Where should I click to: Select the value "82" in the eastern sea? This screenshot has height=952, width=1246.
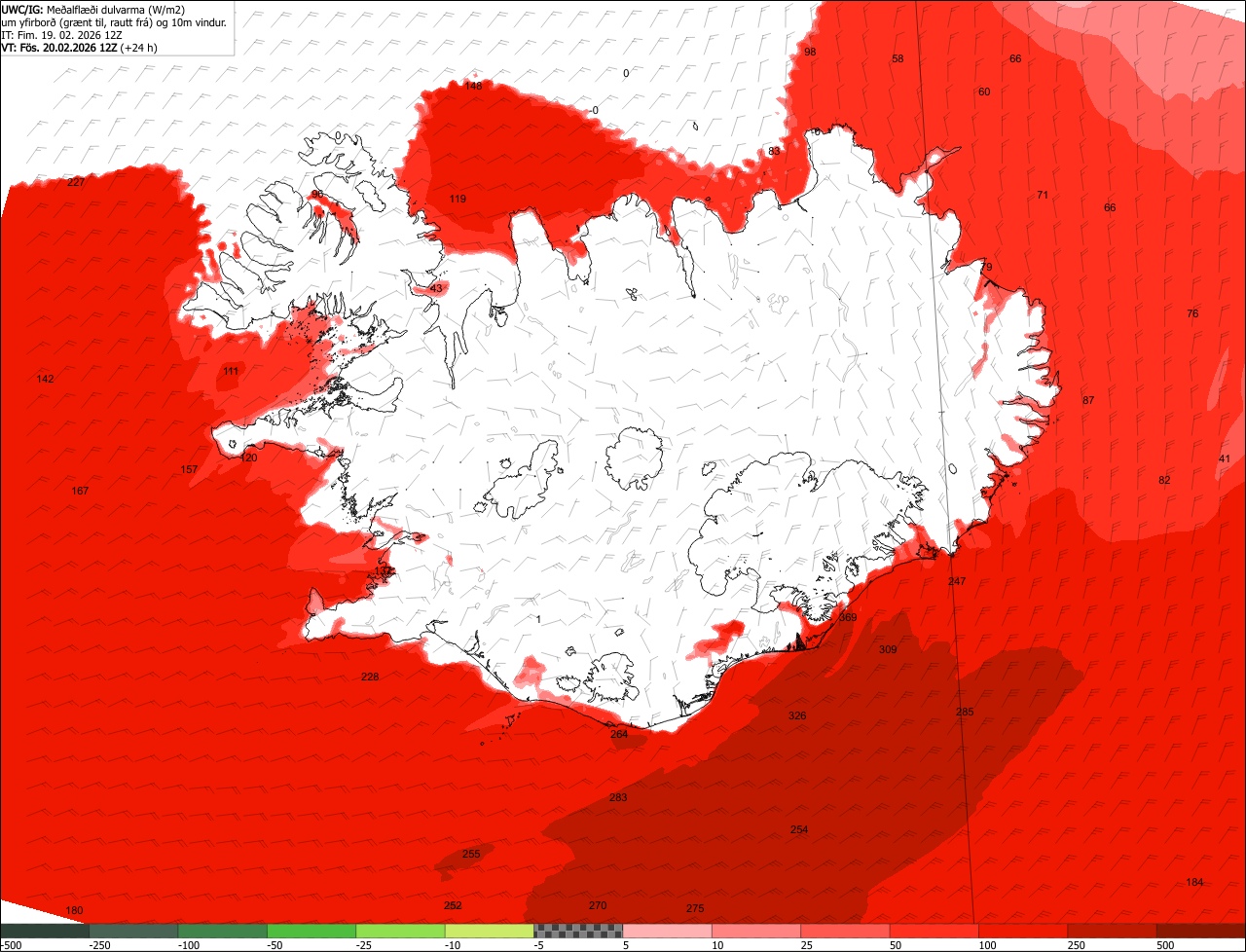[1164, 480]
